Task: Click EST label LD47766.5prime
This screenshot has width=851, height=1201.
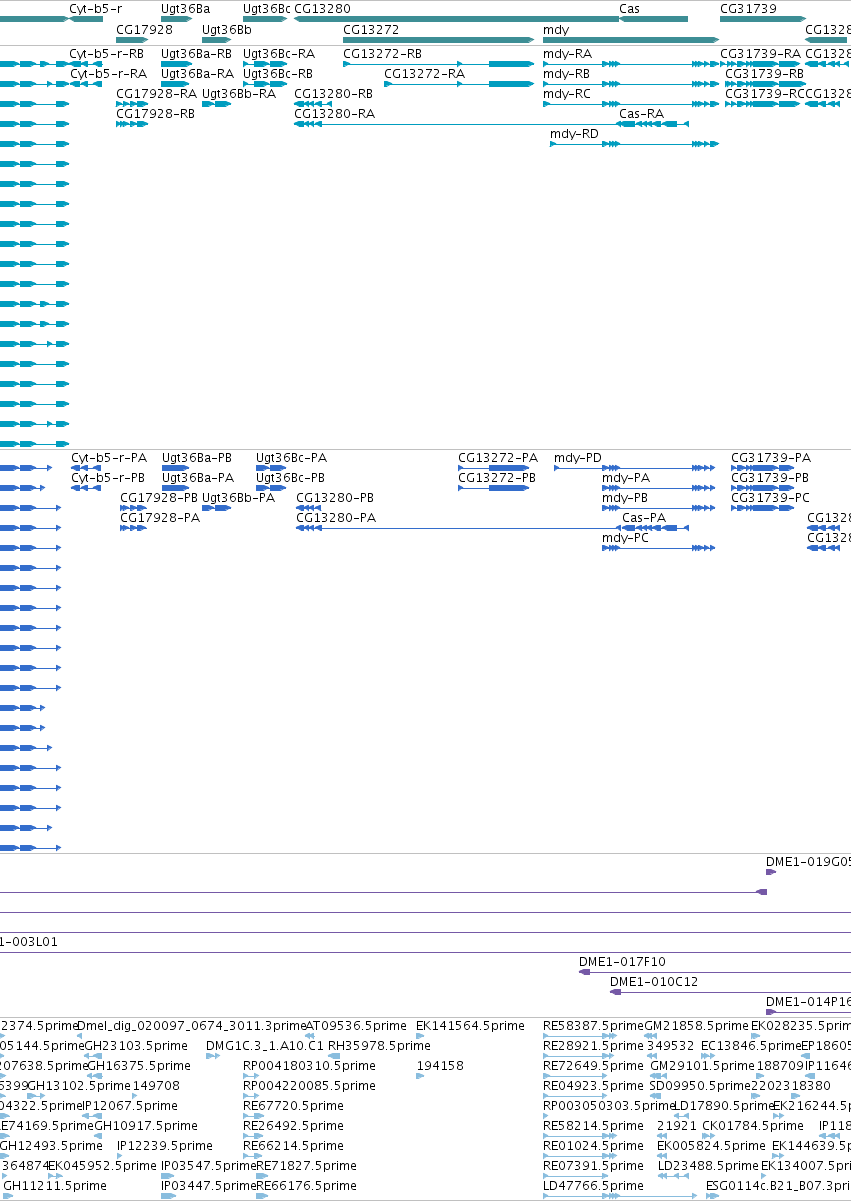Action: click(594, 1185)
